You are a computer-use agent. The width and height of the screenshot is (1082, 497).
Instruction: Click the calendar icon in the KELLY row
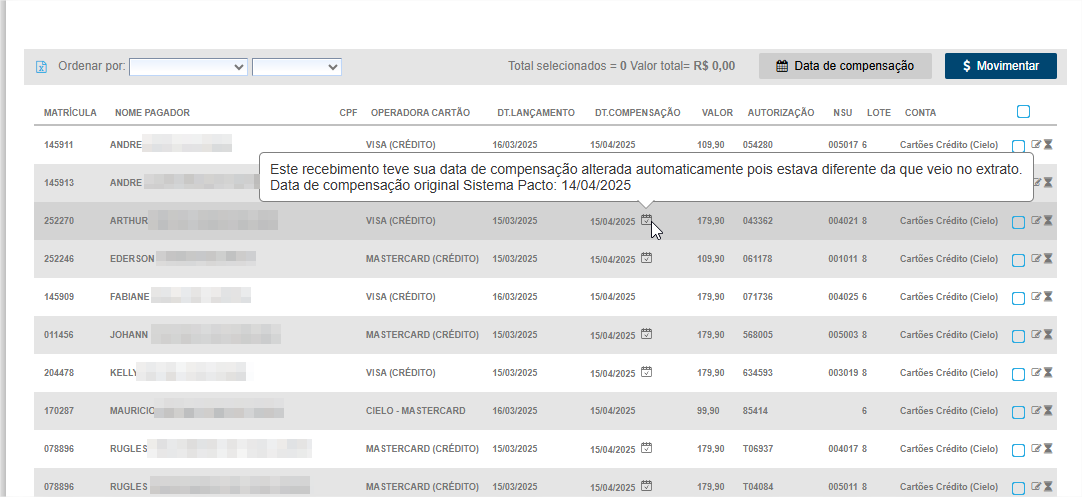click(x=647, y=372)
